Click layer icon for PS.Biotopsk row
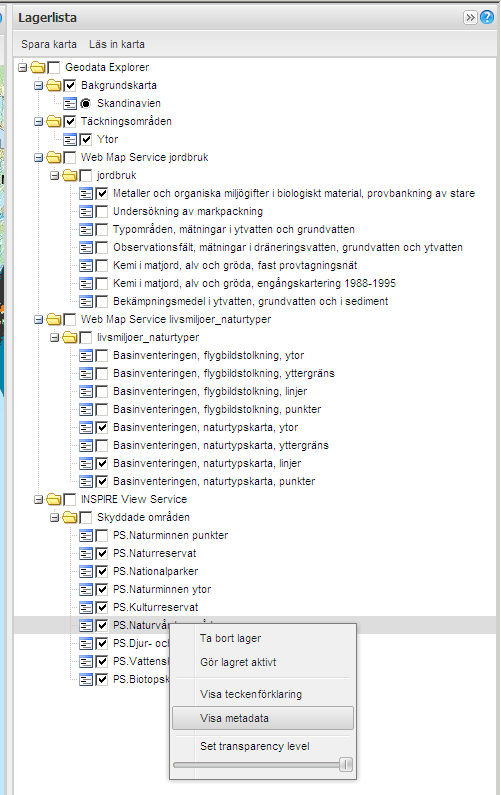 click(x=86, y=679)
